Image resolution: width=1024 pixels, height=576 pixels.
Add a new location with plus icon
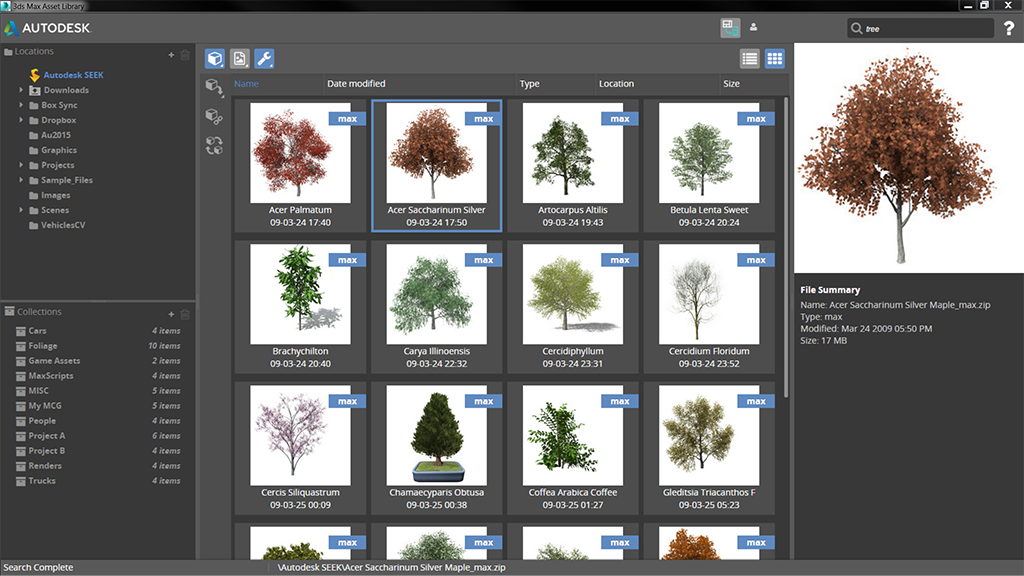pos(171,54)
